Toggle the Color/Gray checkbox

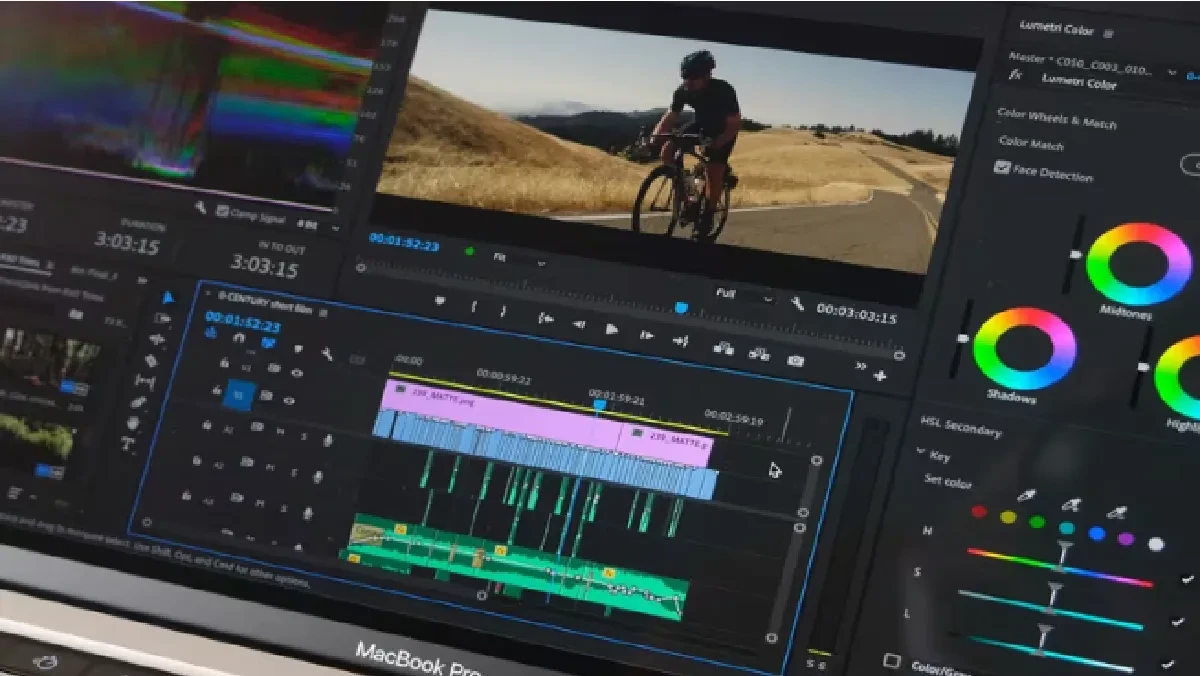click(892, 660)
